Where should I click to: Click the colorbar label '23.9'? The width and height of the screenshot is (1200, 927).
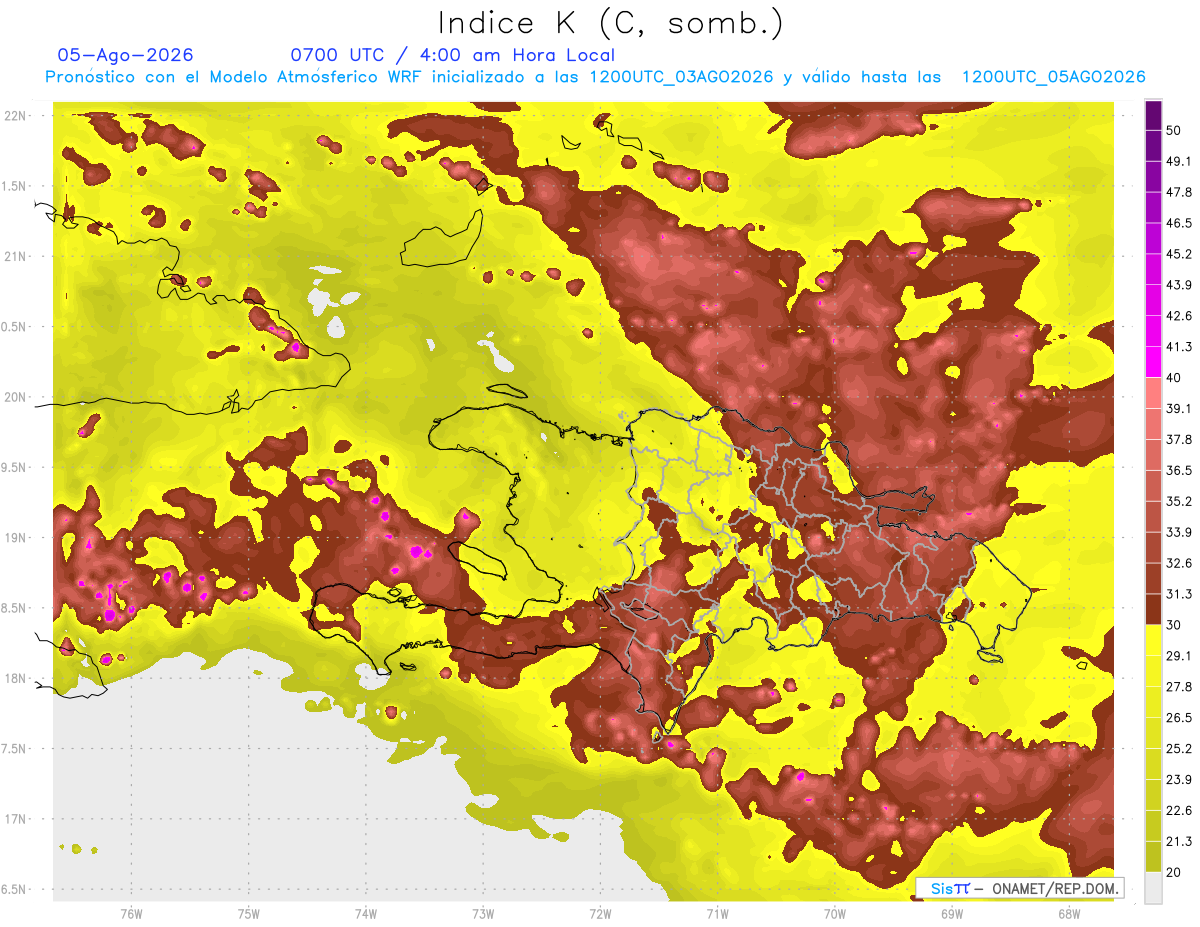1178,779
